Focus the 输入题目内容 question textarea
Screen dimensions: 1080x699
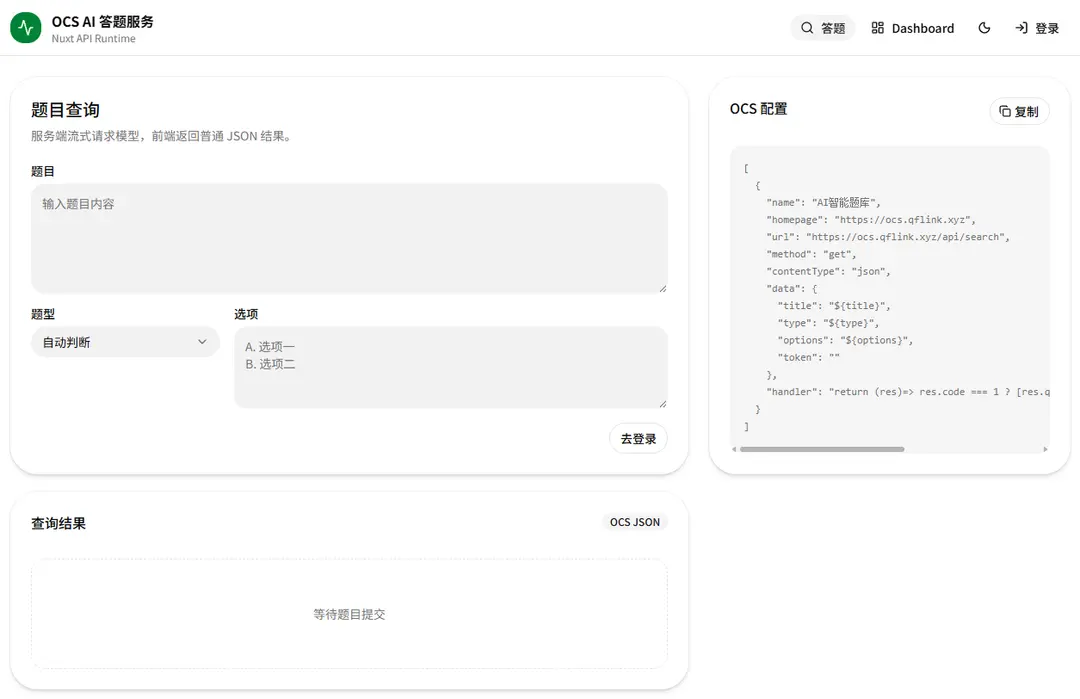pos(349,238)
